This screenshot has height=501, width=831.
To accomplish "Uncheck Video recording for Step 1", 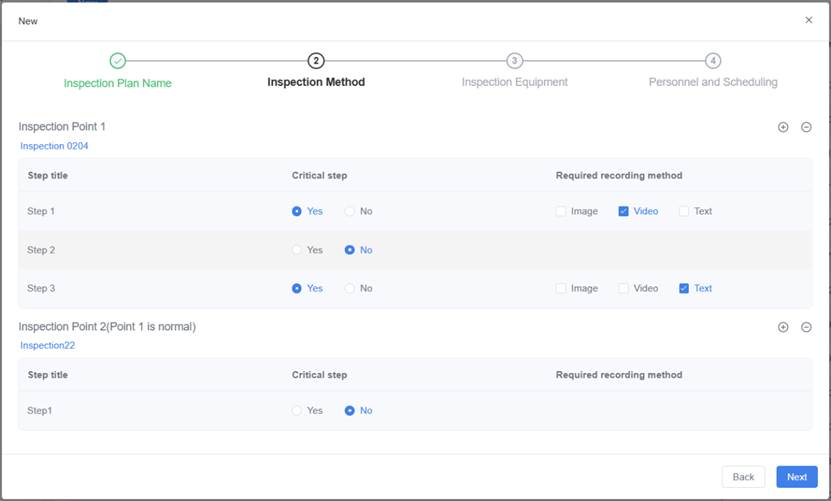I will click(x=624, y=211).
